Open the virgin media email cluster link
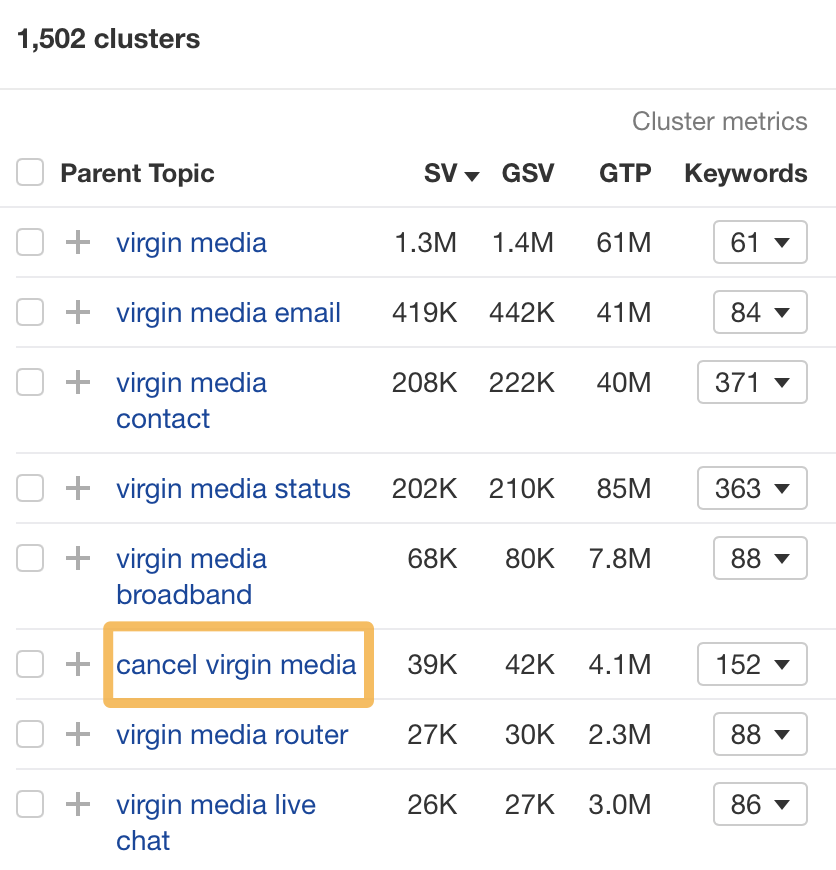836x870 pixels. pos(228,312)
